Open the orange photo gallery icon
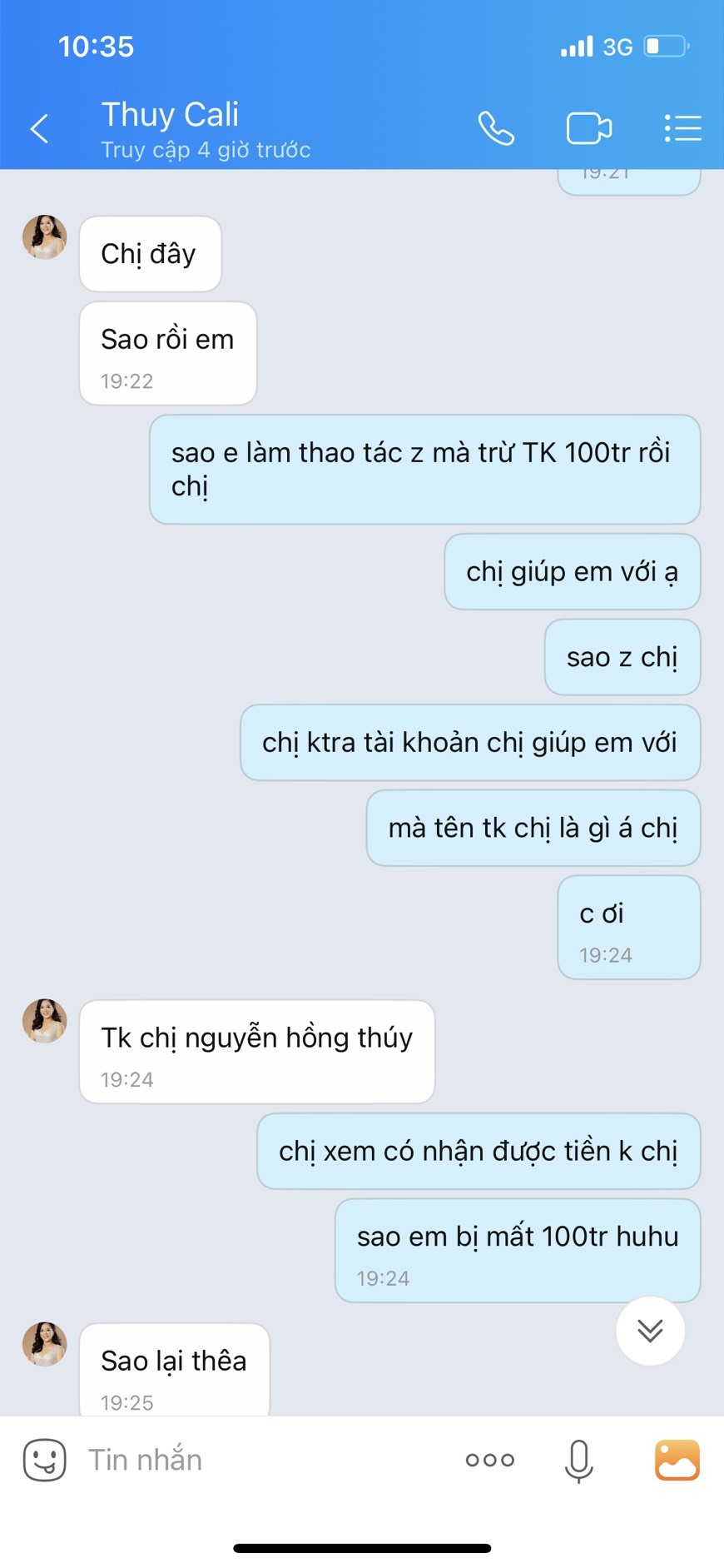Viewport: 724px width, 1568px height. 677,1460
